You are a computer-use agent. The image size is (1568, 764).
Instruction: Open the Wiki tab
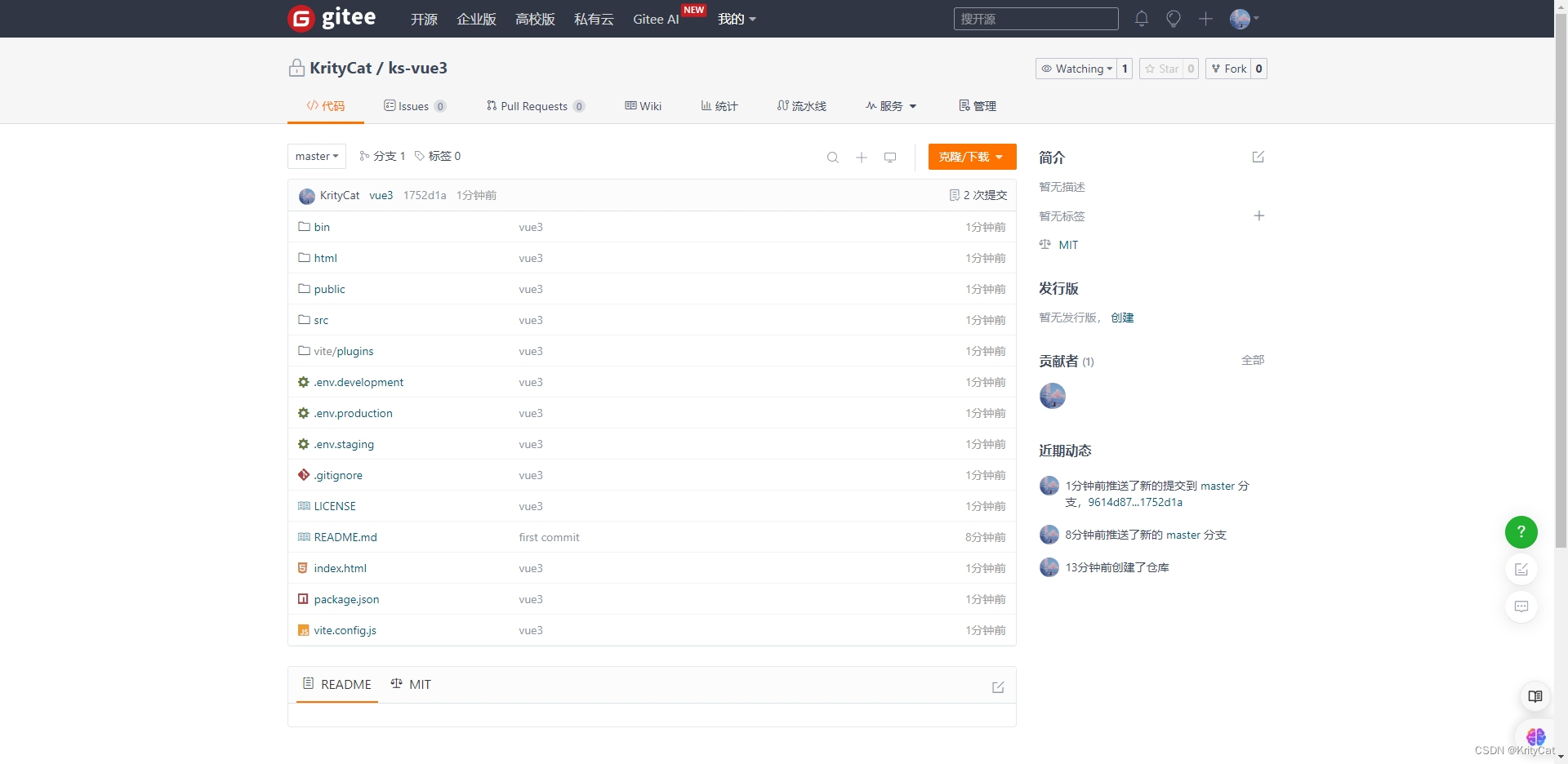coord(644,106)
